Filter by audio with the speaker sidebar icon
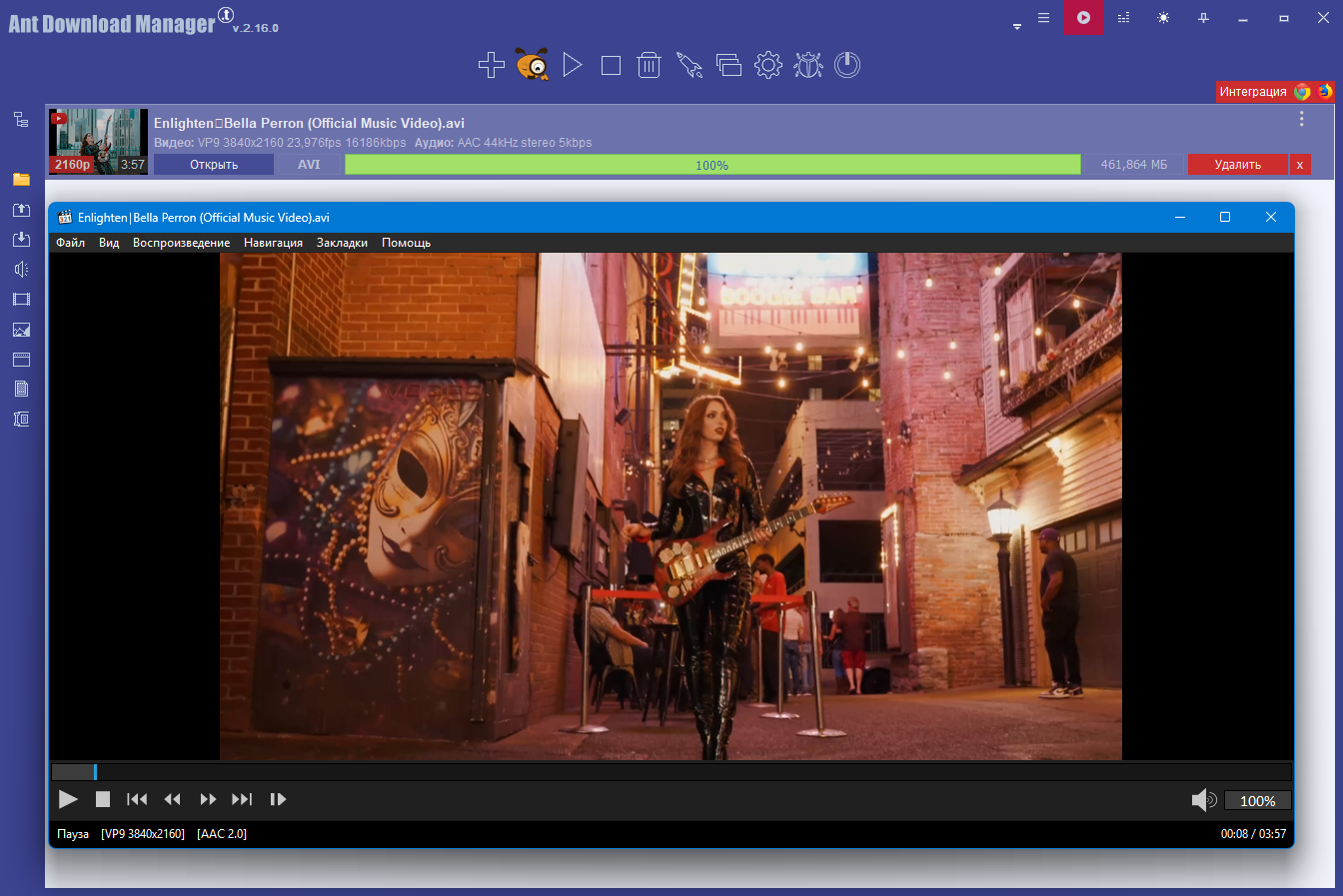 point(21,270)
